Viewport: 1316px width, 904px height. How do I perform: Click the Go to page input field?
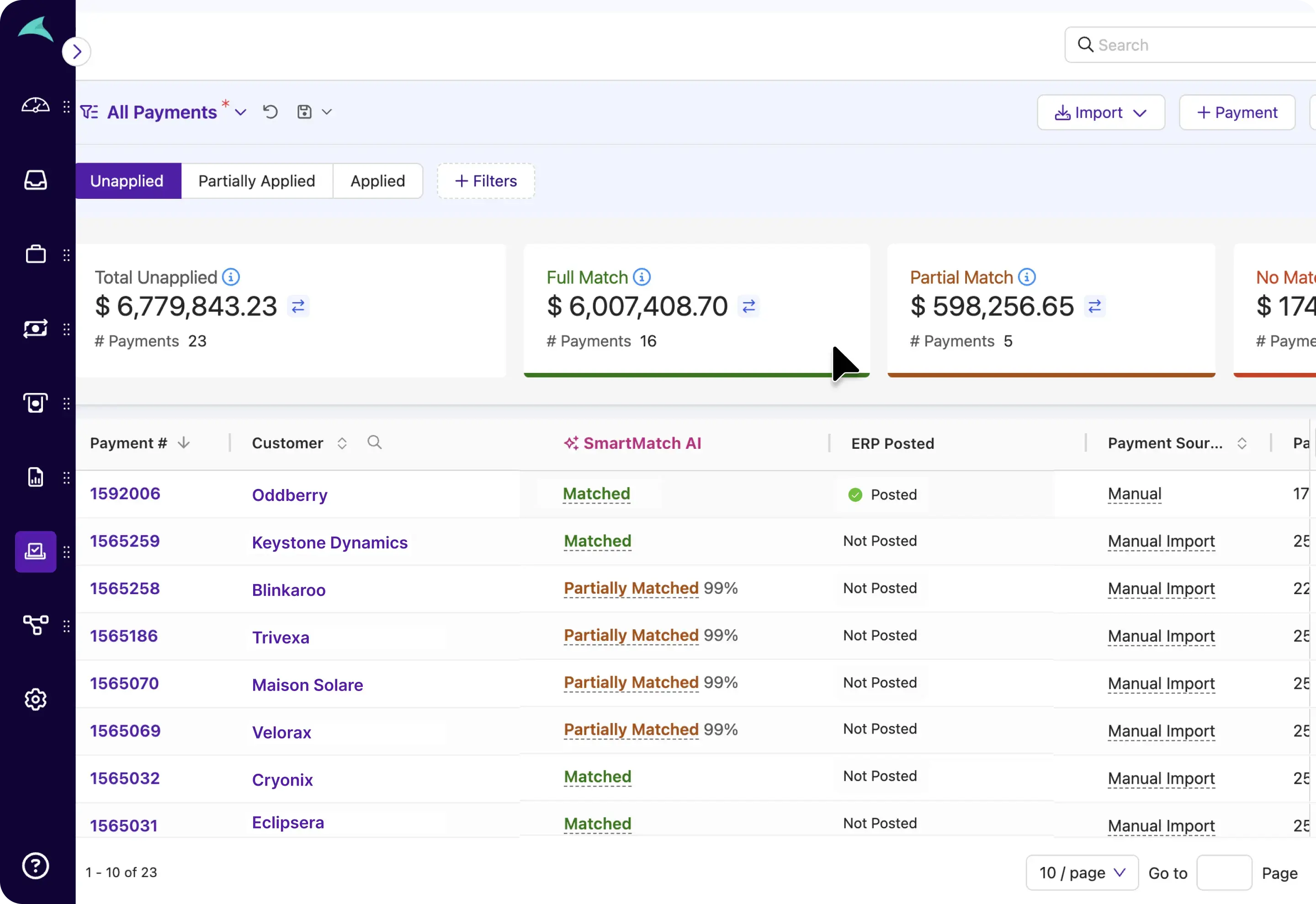[x=1223, y=872]
